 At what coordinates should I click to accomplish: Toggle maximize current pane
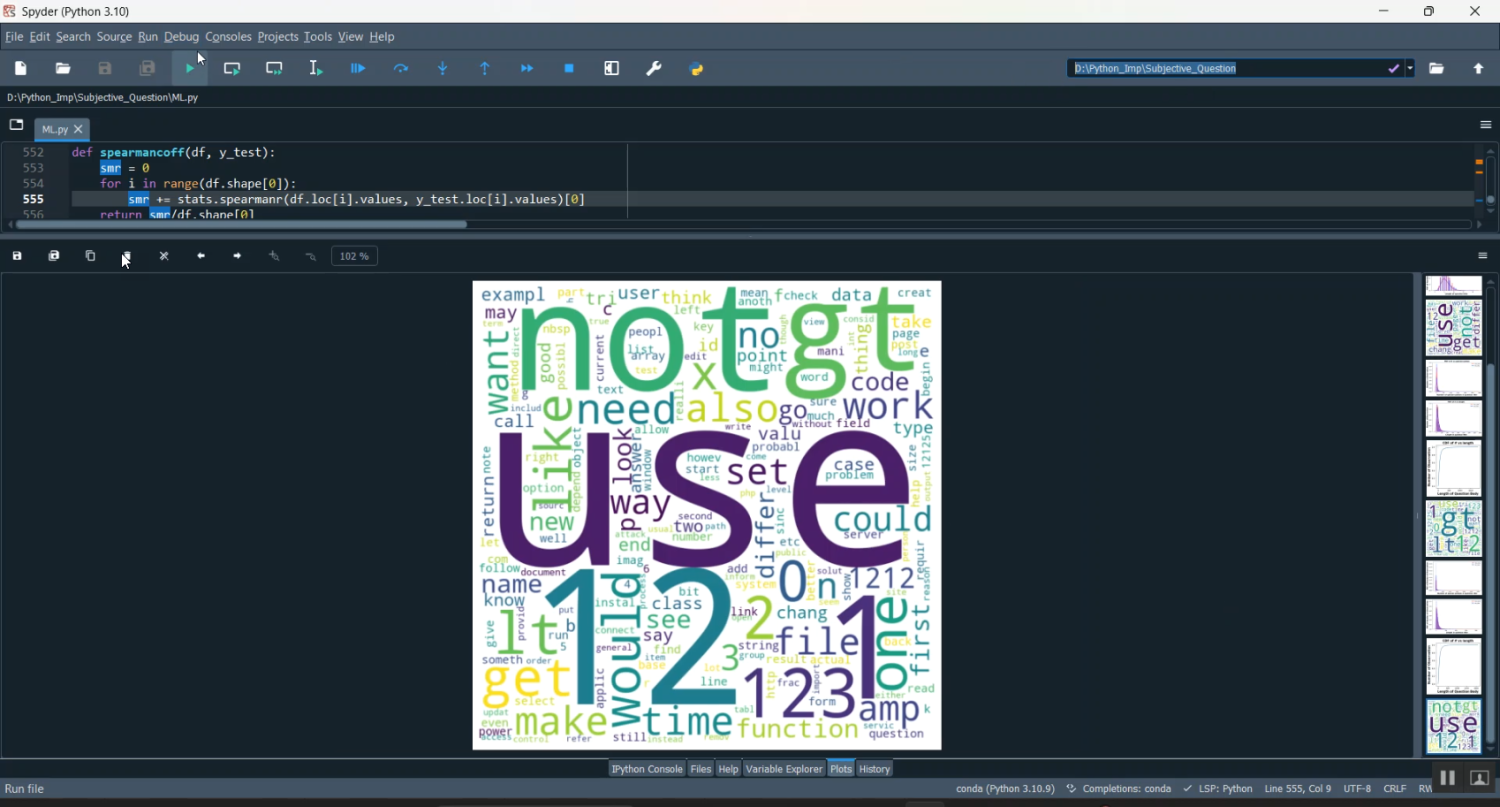(611, 68)
